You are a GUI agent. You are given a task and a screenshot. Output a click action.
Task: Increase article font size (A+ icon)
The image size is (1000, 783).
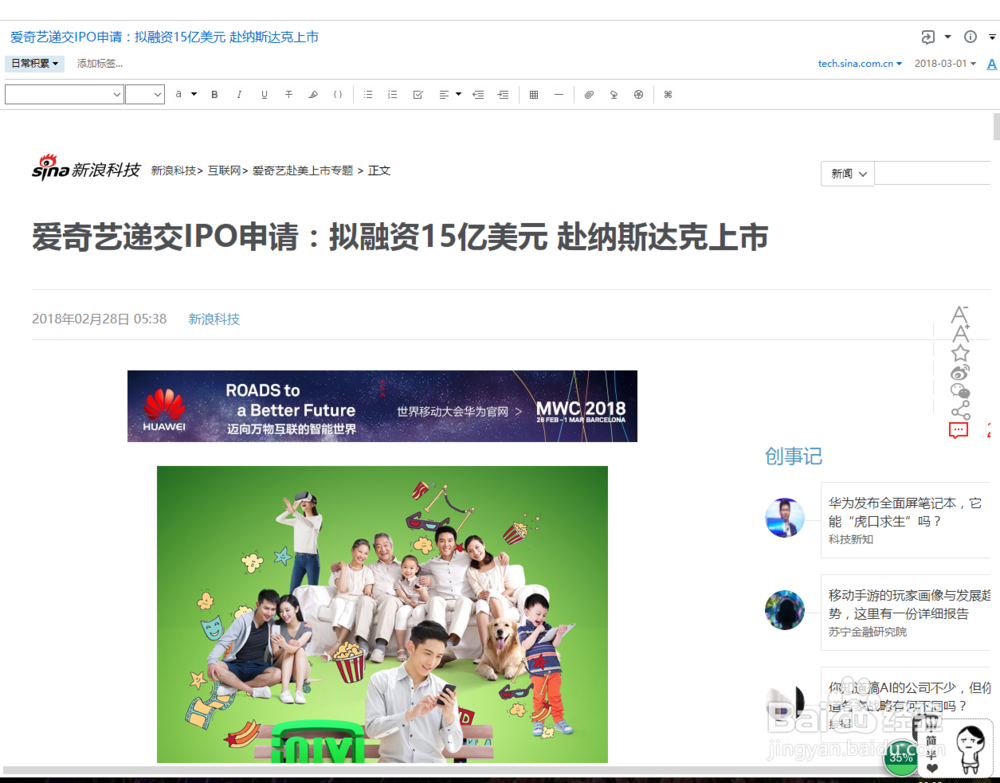[960, 333]
